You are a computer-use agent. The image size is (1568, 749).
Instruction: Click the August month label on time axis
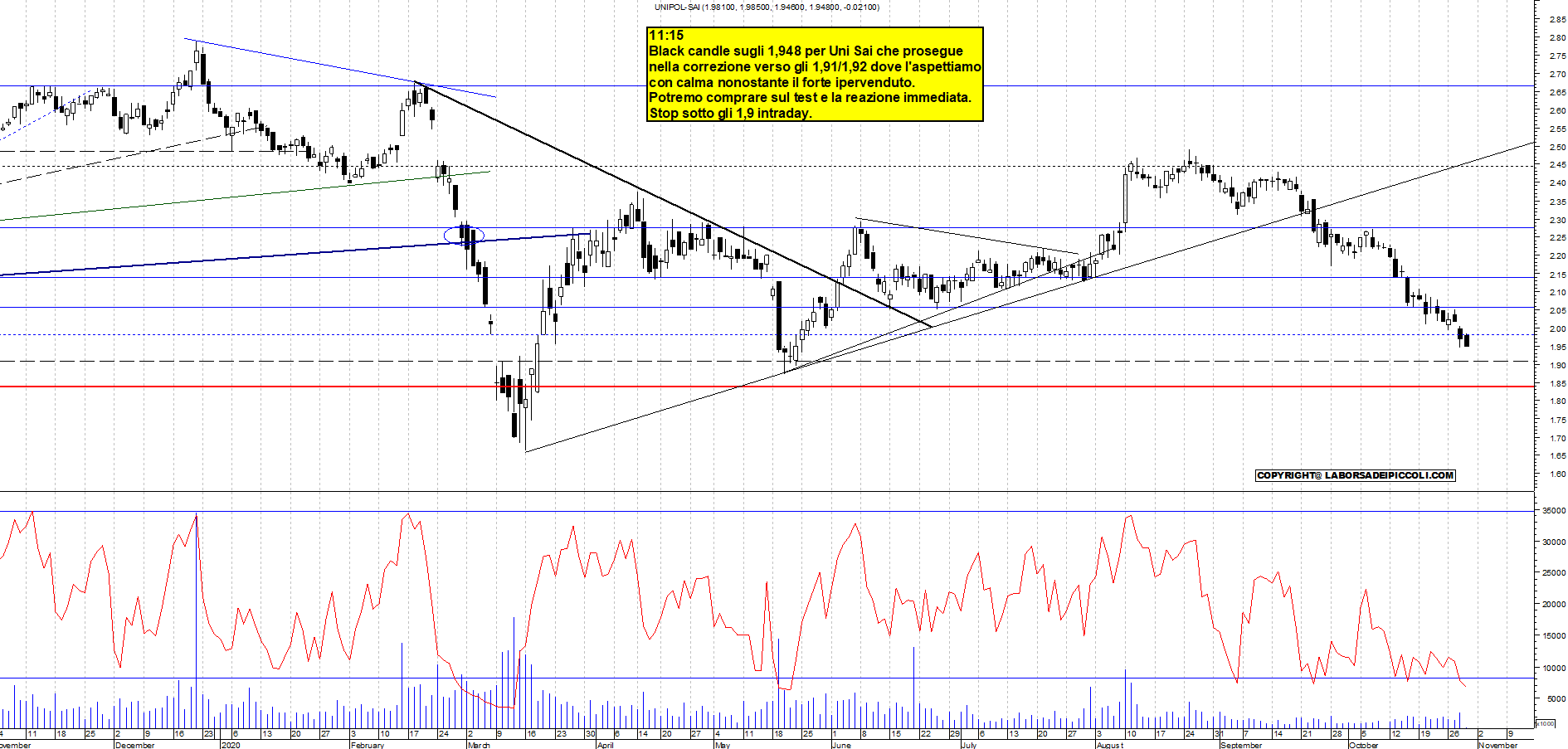click(x=1109, y=745)
